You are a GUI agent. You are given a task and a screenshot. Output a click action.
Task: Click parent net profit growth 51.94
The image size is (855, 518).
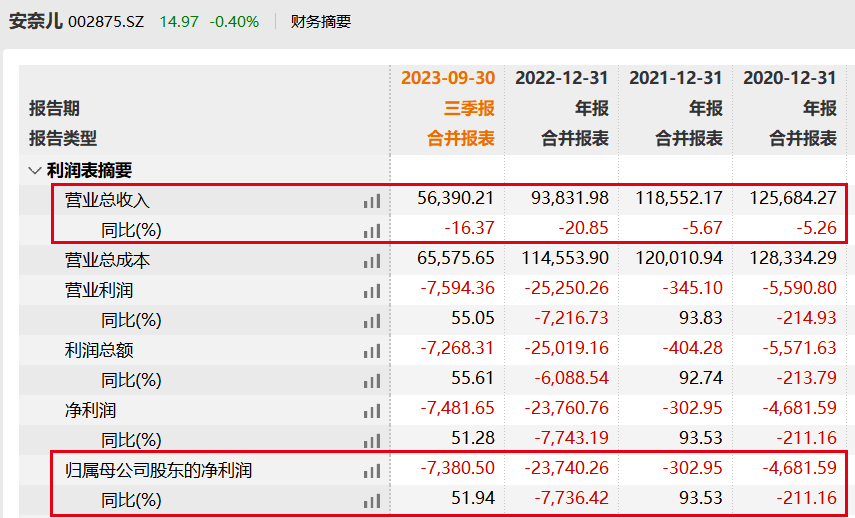coord(473,498)
